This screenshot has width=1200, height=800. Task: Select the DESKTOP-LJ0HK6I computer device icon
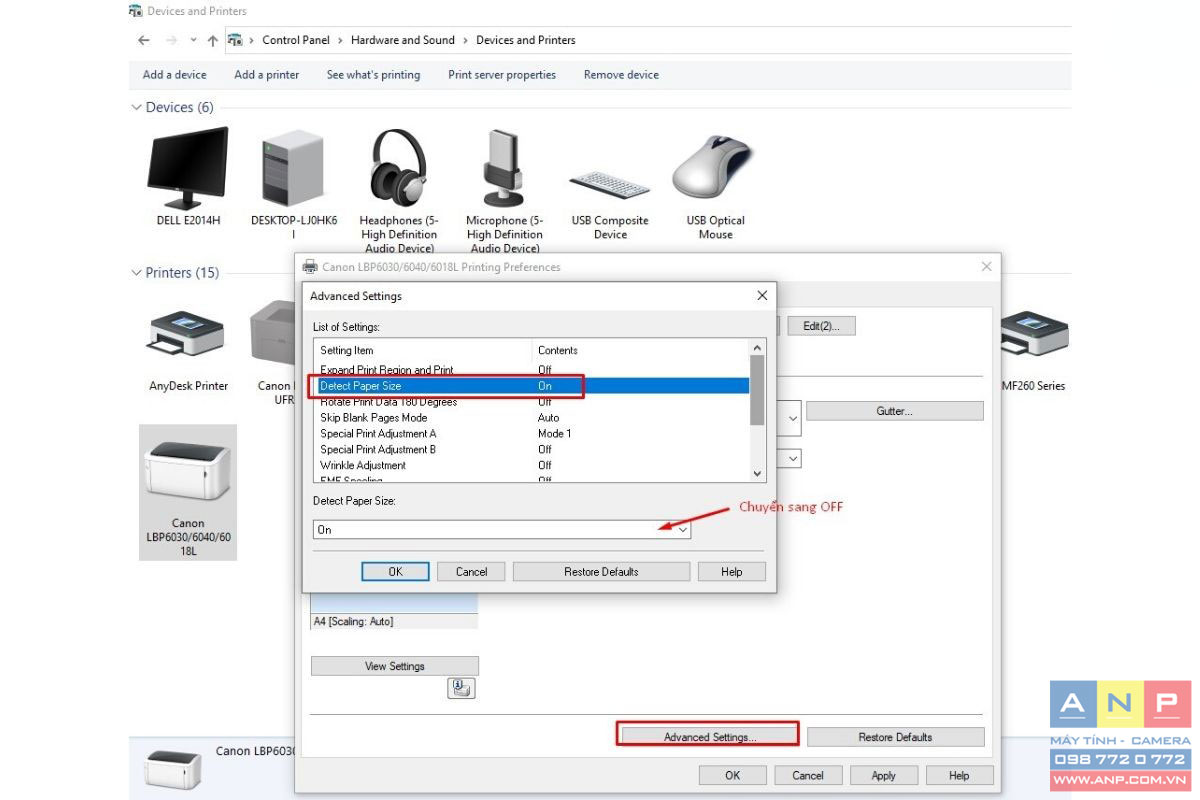coord(293,168)
